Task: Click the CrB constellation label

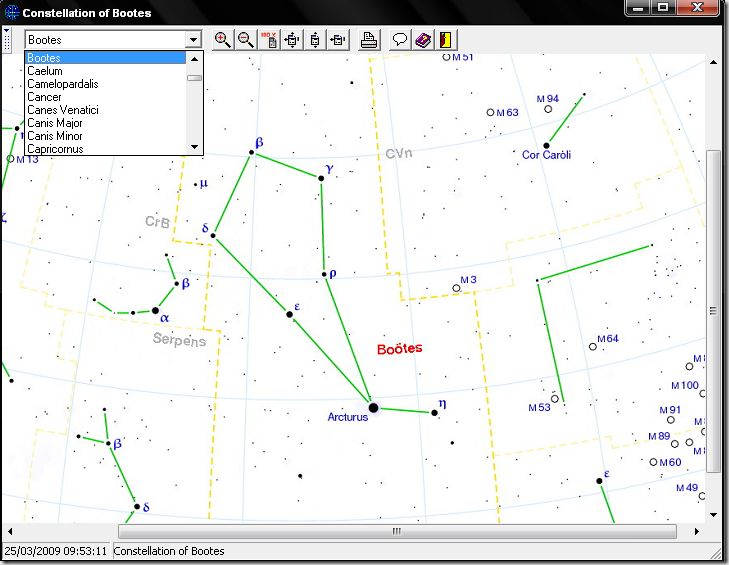Action: [157, 222]
